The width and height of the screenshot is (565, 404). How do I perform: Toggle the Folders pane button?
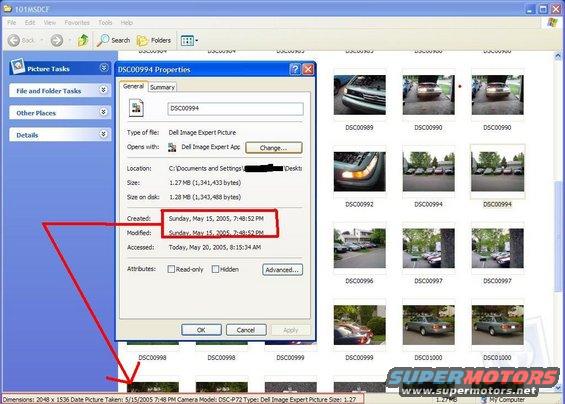[154, 40]
